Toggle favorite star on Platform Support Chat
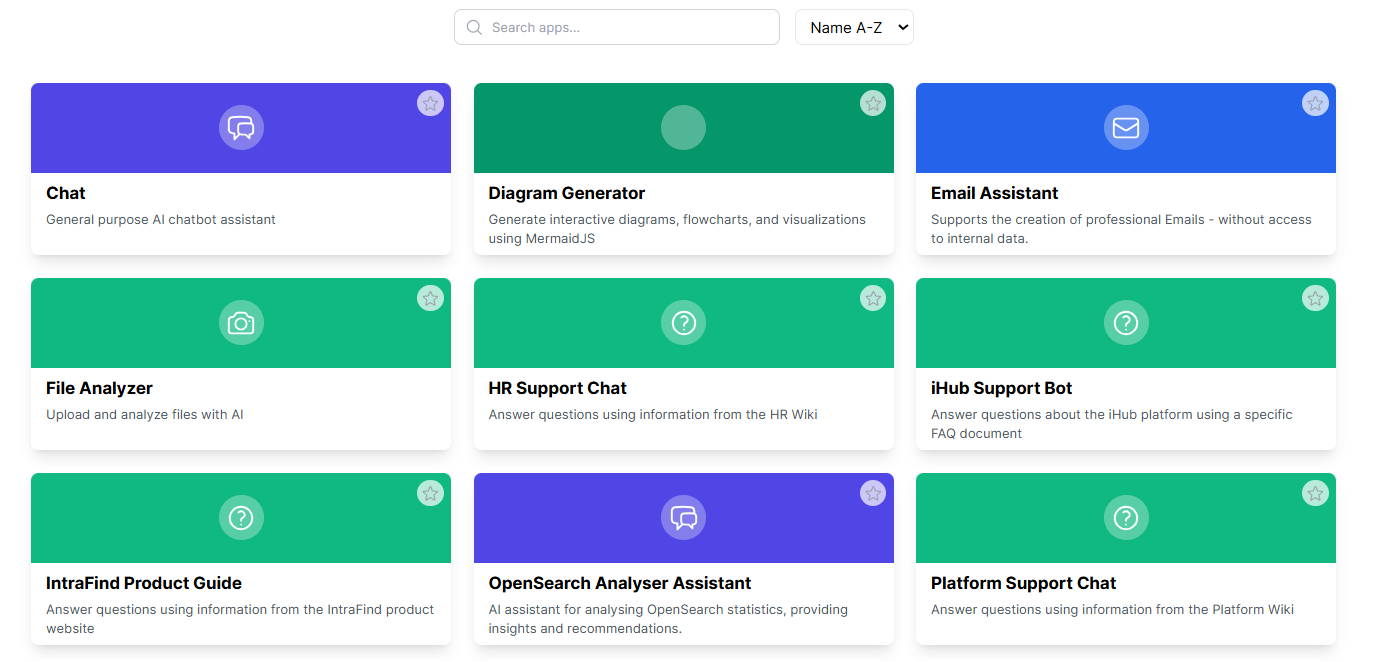Image resolution: width=1376 pixels, height=662 pixels. coord(1315,493)
